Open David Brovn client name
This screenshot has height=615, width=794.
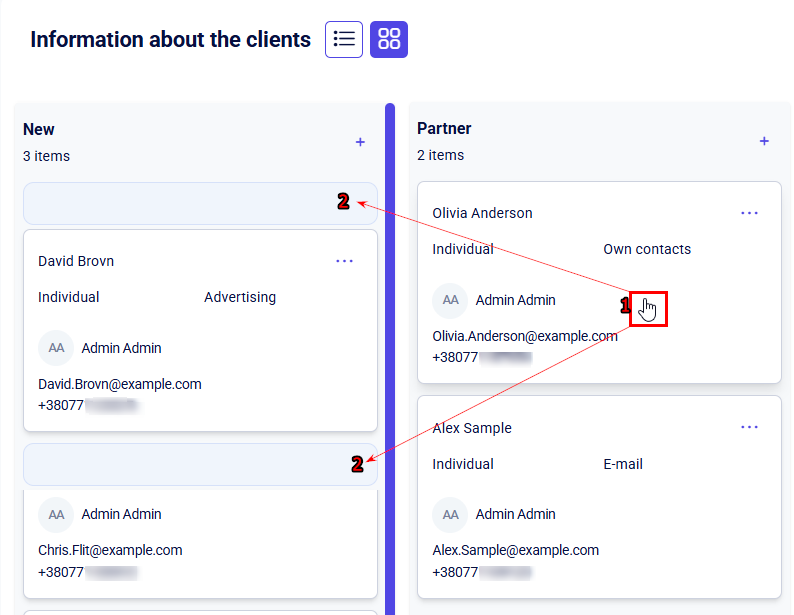click(x=76, y=261)
